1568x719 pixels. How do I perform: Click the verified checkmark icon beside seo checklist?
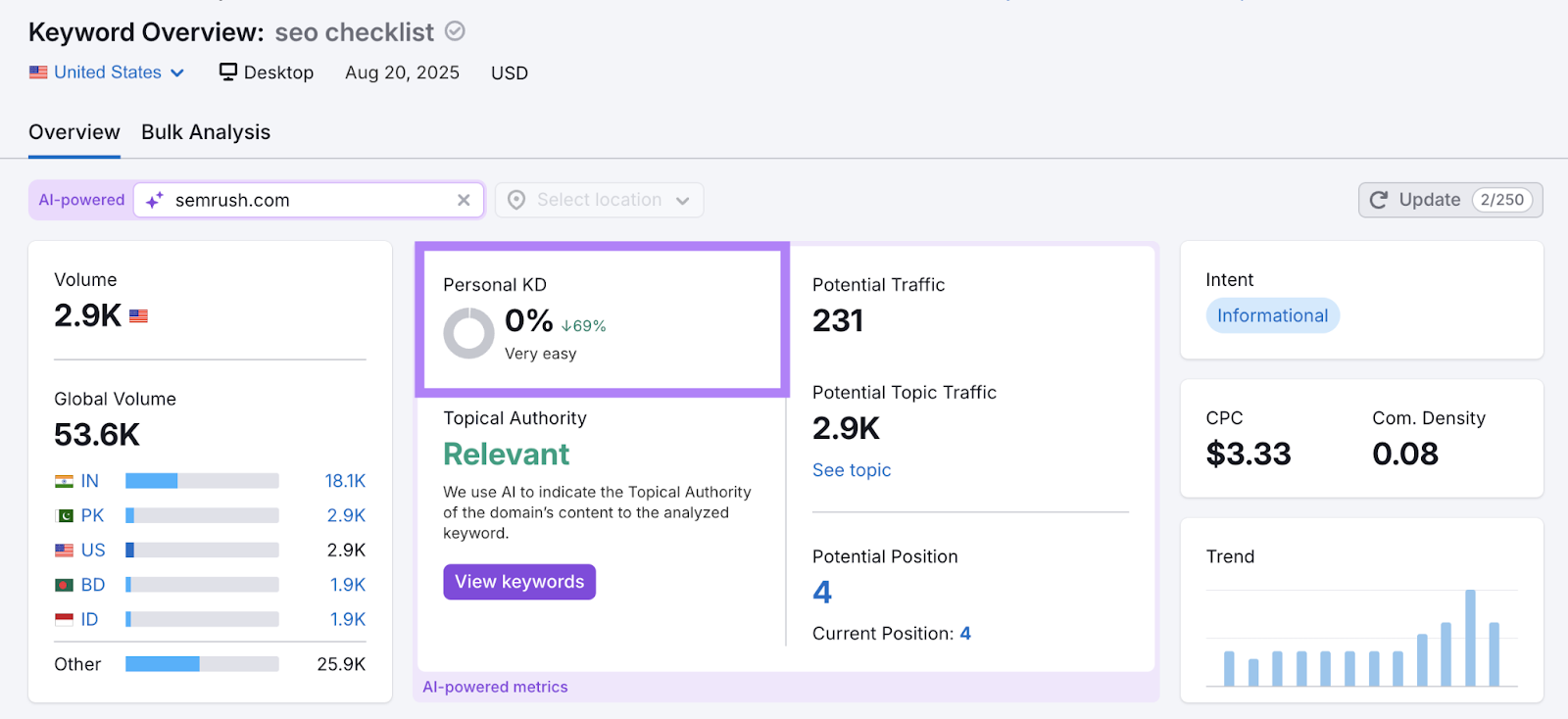[455, 31]
